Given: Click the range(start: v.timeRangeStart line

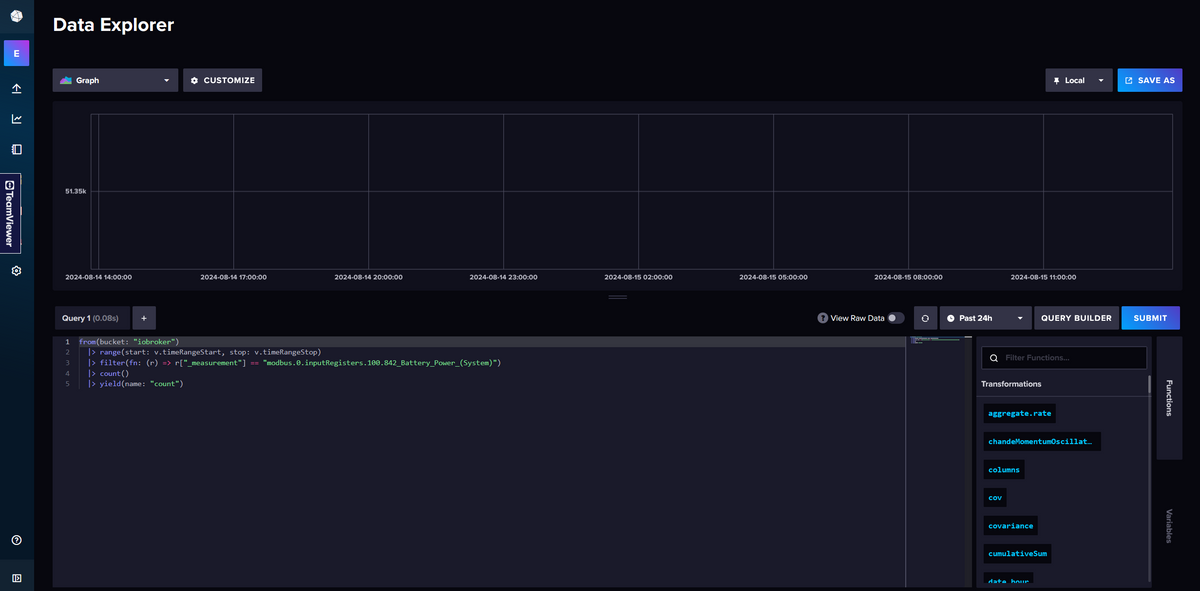Looking at the screenshot, I should [x=204, y=352].
